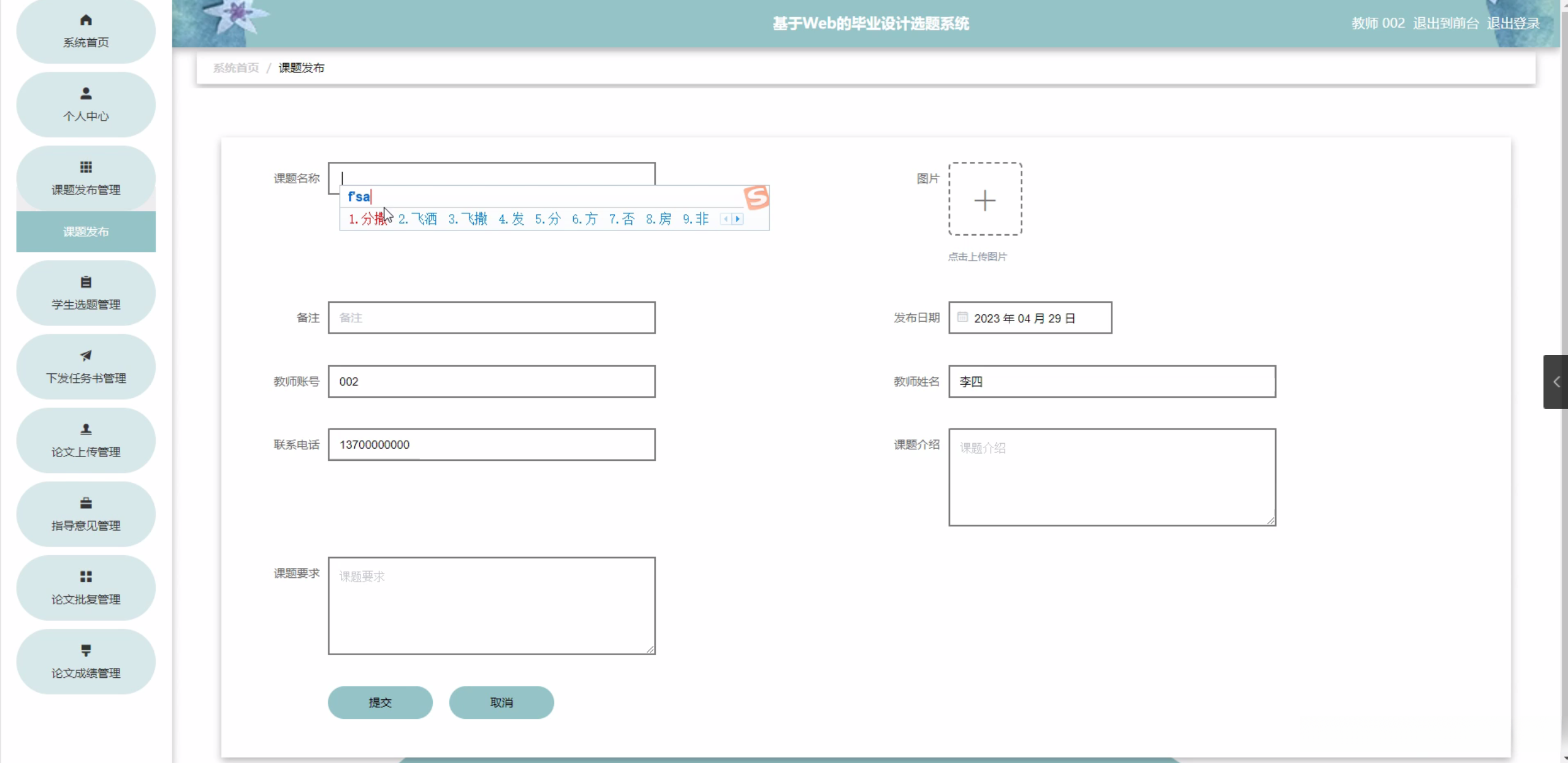Open the calendar icon in 发布日期 field

962,317
